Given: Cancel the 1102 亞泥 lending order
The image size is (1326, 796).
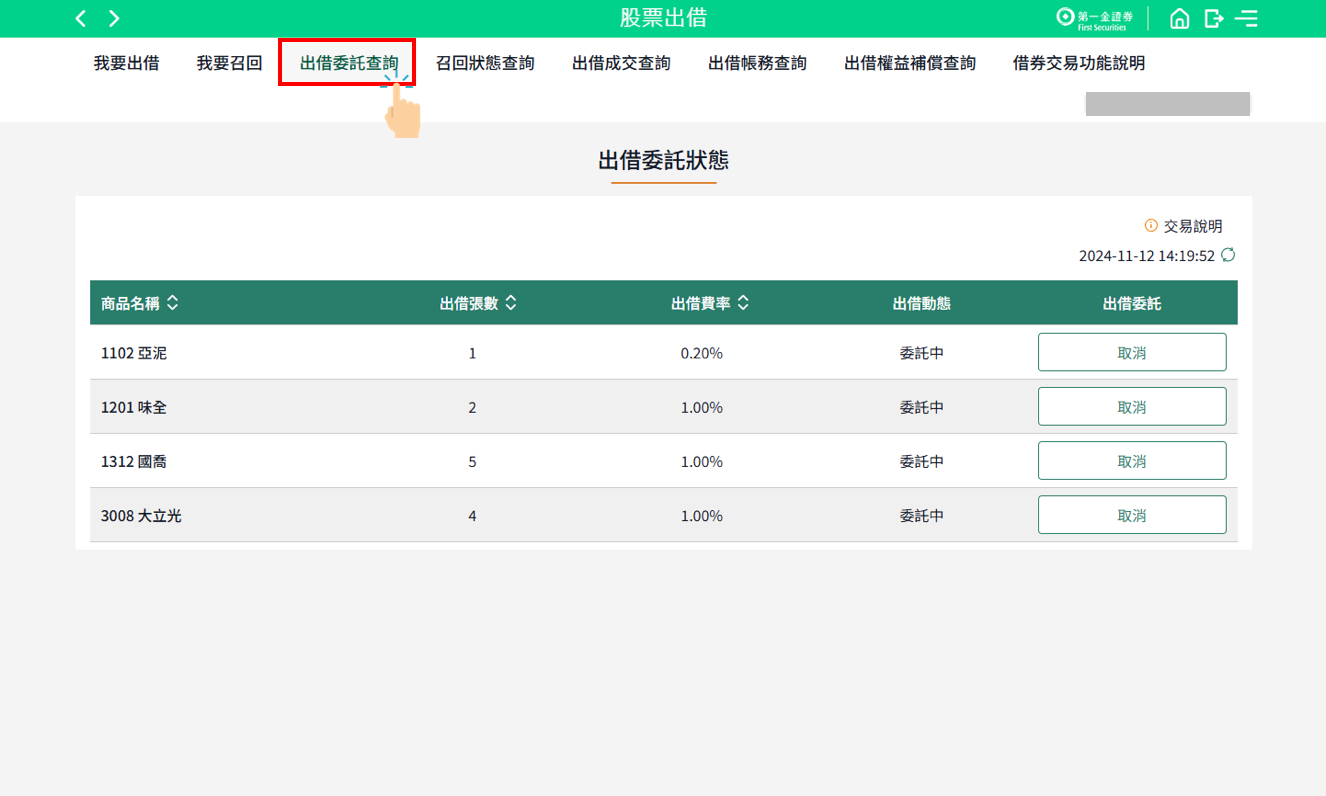Looking at the screenshot, I should point(1131,352).
